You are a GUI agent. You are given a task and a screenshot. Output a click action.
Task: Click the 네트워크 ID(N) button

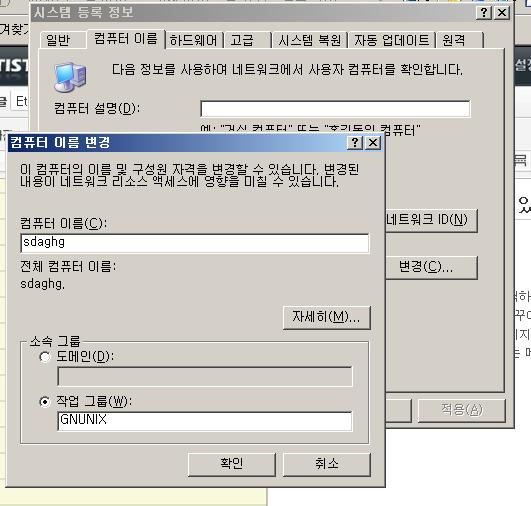coord(431,220)
